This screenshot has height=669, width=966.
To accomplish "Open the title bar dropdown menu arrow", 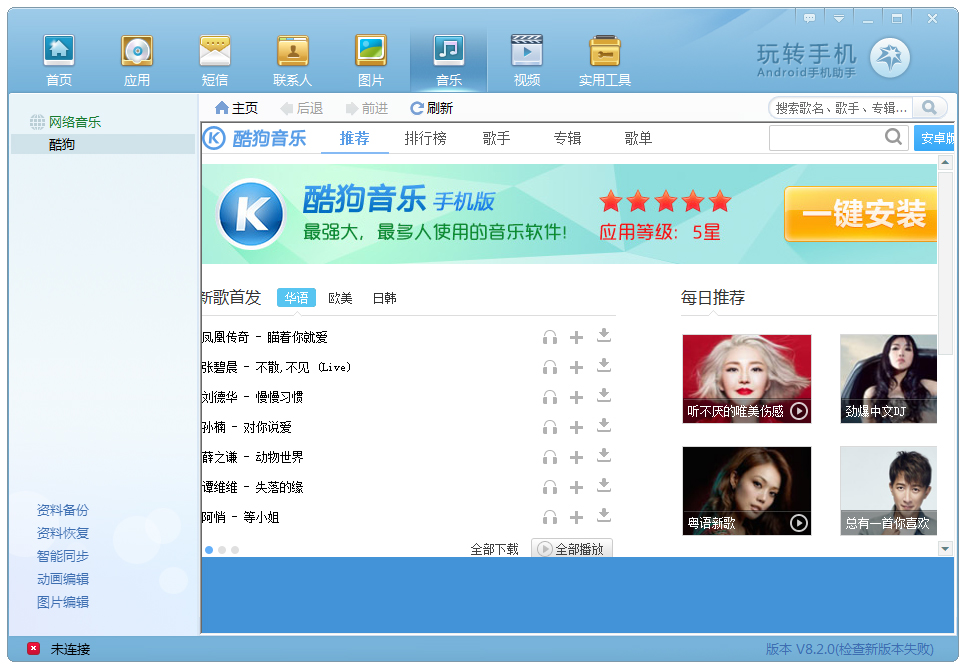I will 839,18.
